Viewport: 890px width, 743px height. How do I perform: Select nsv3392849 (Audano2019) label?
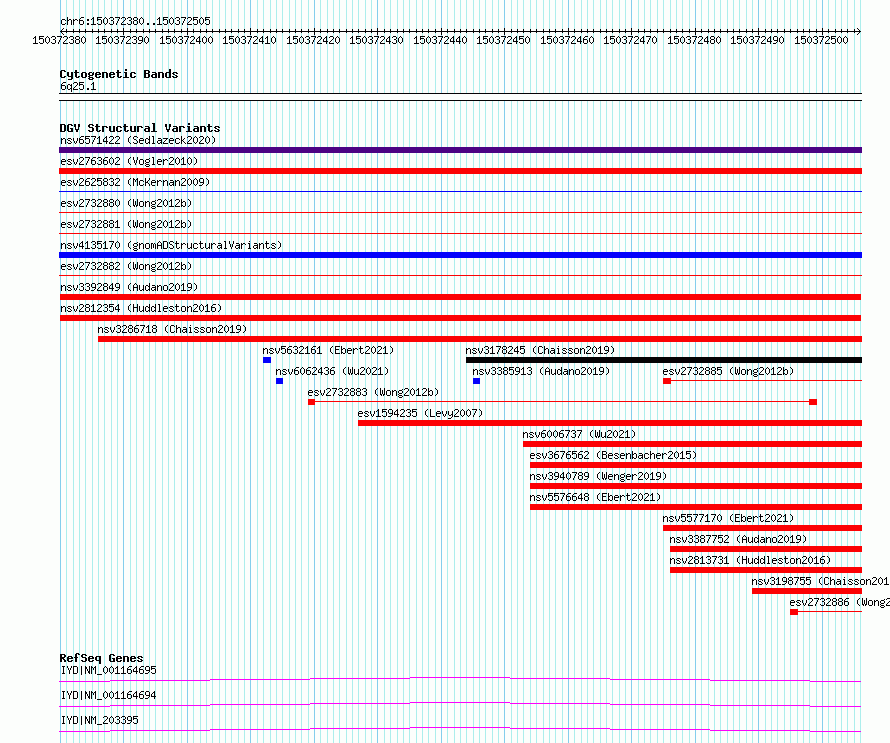[x=129, y=287]
